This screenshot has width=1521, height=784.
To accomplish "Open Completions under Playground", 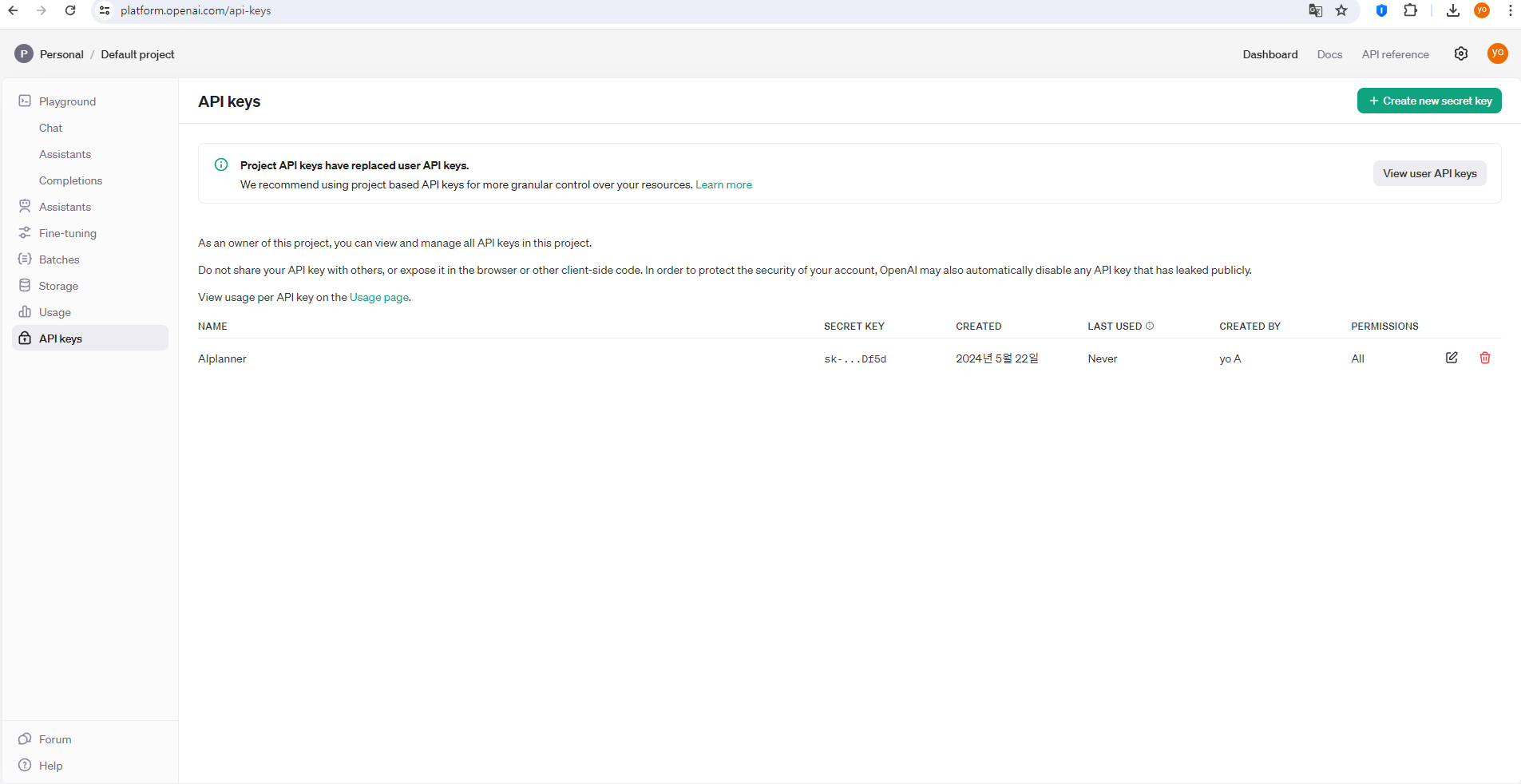I will 70,180.
